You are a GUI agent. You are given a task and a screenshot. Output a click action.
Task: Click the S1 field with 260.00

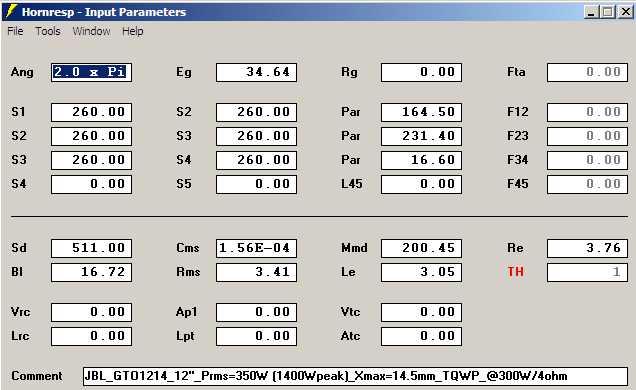point(91,112)
